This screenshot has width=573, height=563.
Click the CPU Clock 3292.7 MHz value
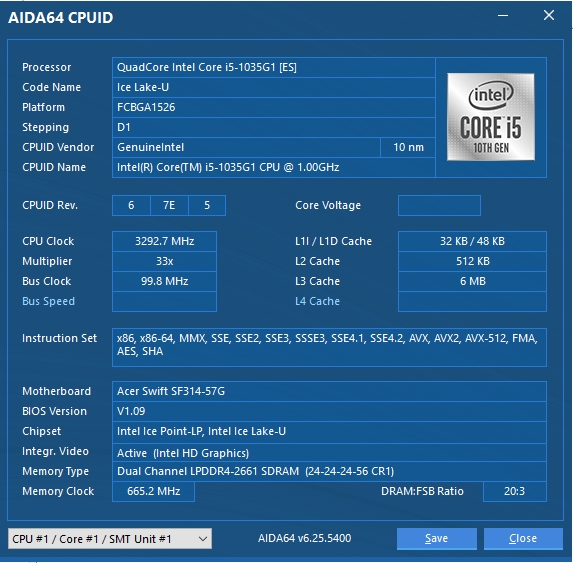pos(164,241)
